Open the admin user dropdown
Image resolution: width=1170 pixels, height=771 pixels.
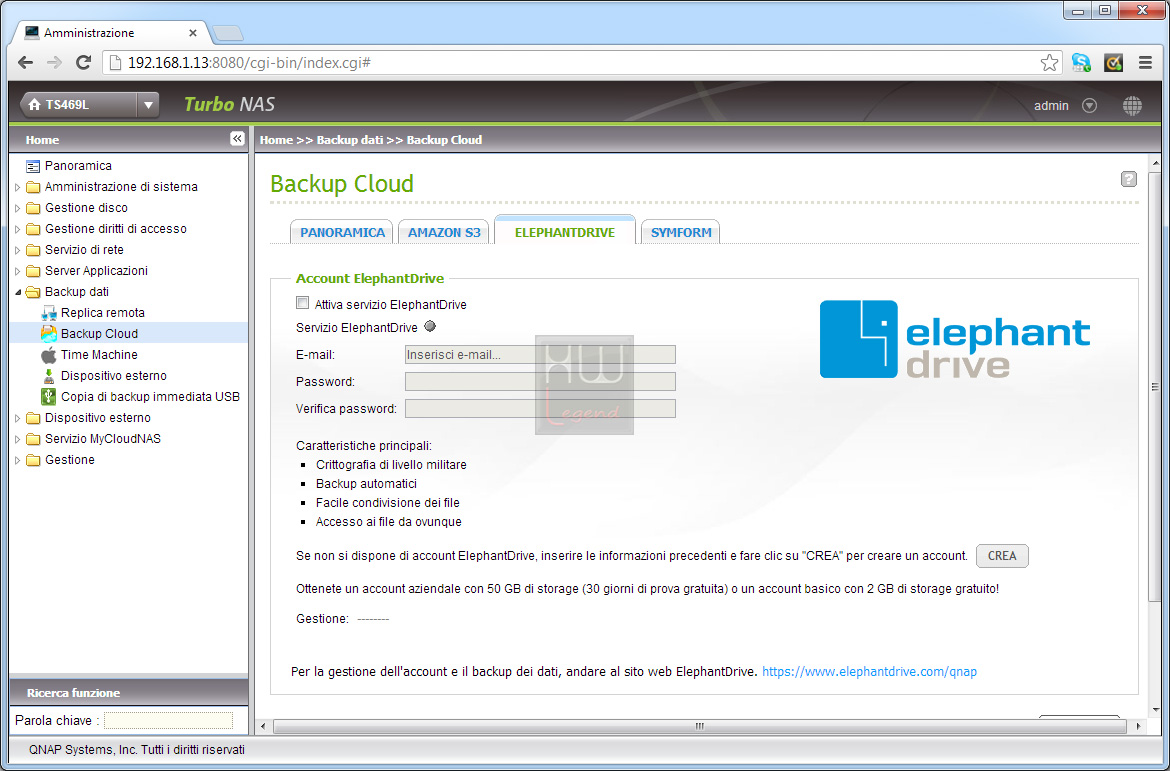(1089, 106)
